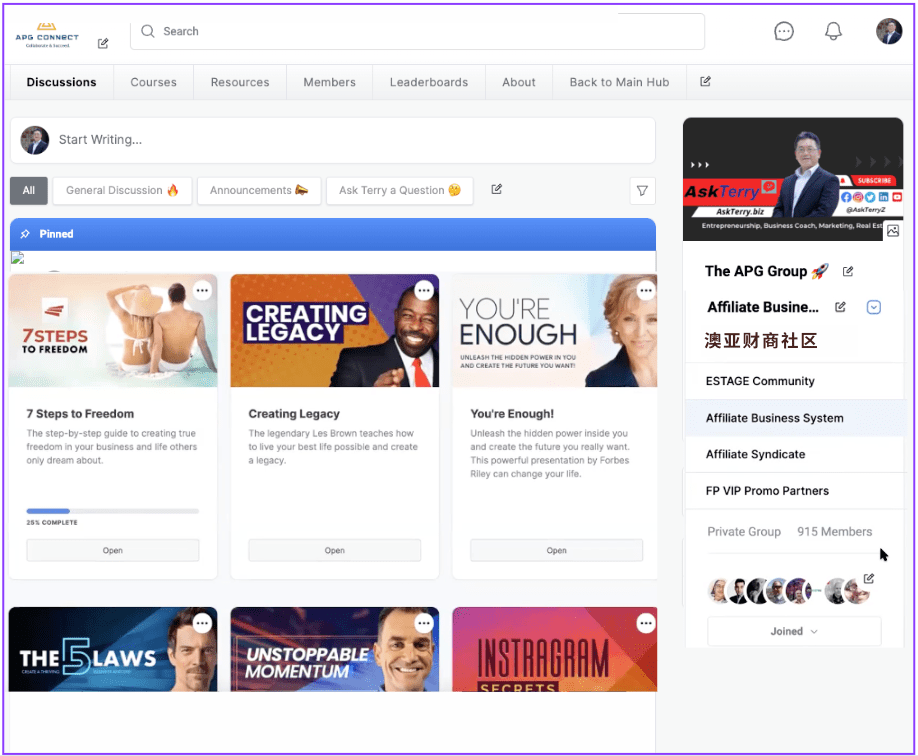
Task: Click in the Search field
Action: (417, 32)
